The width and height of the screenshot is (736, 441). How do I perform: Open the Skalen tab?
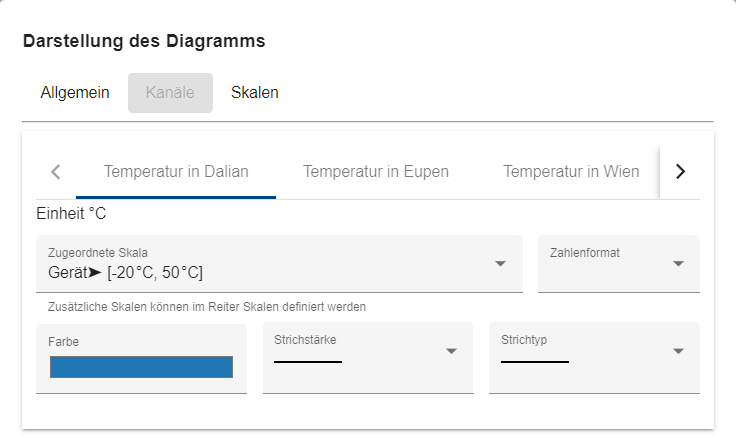254,92
